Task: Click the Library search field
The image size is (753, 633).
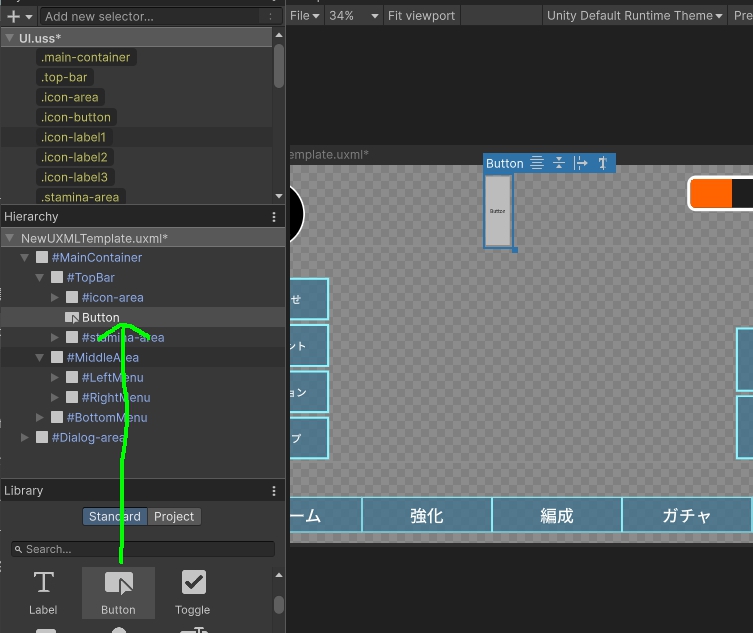Action: (143, 549)
